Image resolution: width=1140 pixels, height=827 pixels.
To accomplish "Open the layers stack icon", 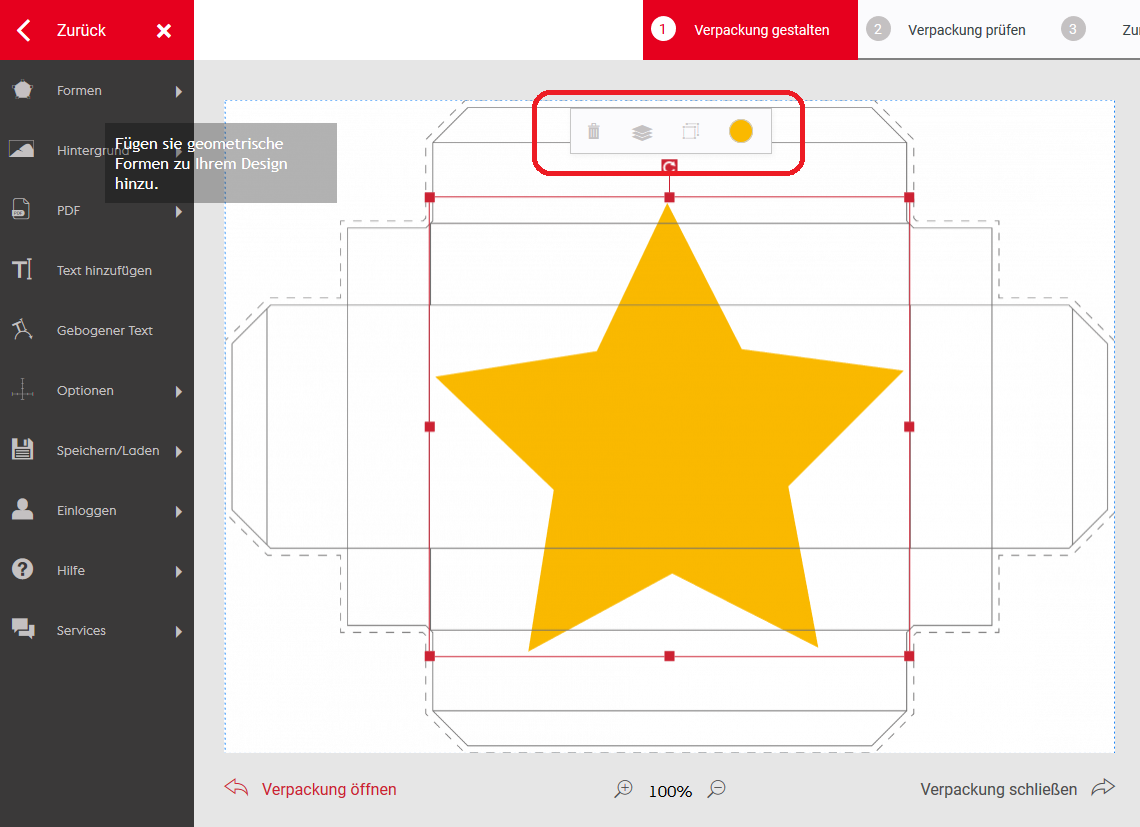I will click(642, 132).
